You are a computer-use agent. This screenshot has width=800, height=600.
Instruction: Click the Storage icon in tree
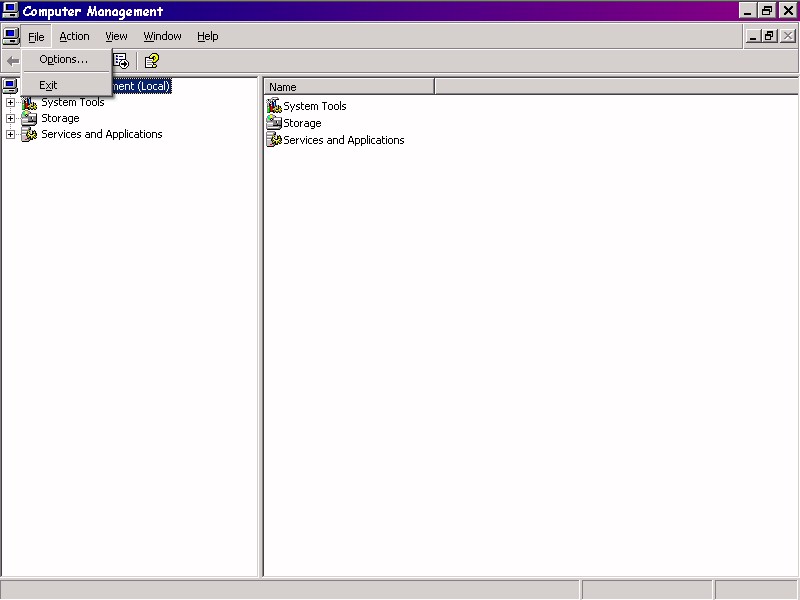point(29,118)
